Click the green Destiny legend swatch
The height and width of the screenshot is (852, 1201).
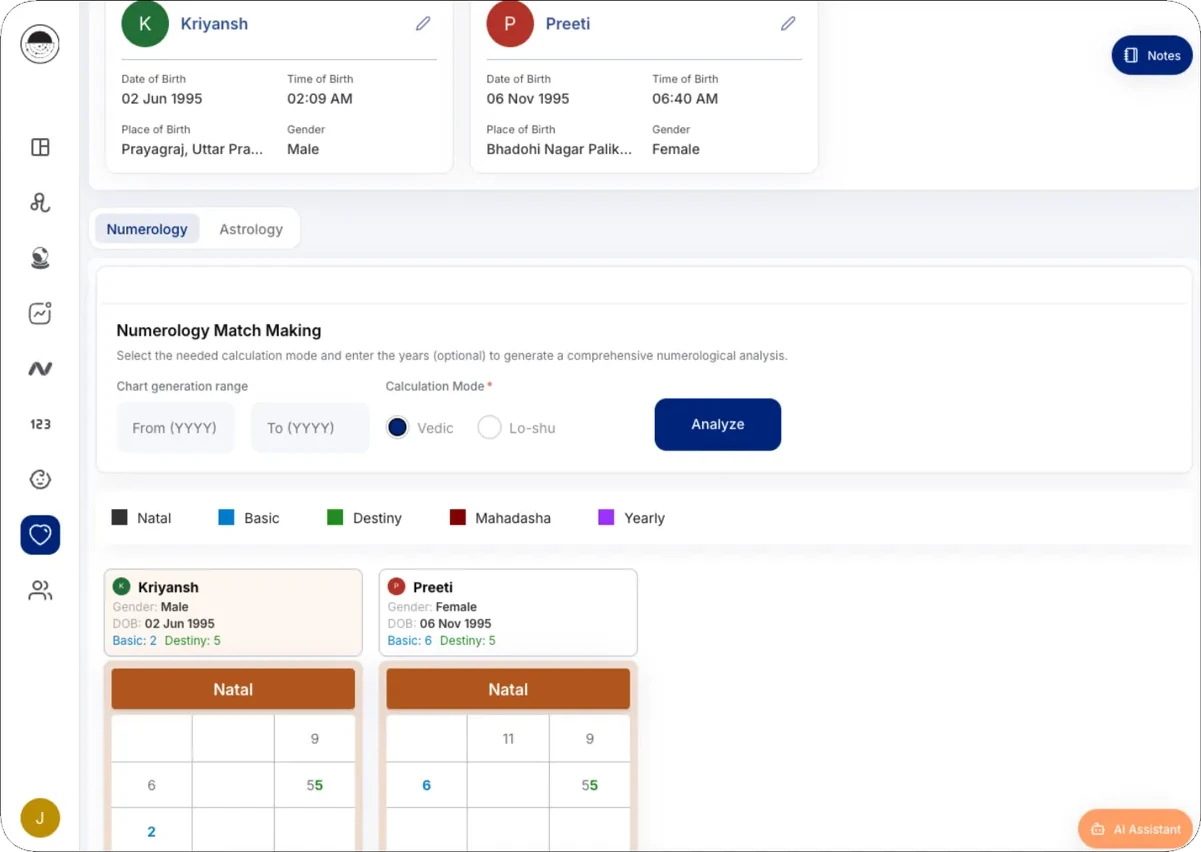335,517
